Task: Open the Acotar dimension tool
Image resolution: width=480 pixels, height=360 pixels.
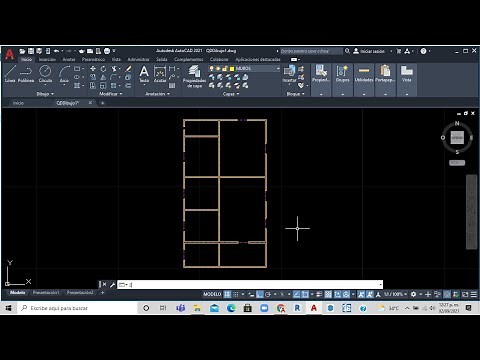Action: (160, 74)
